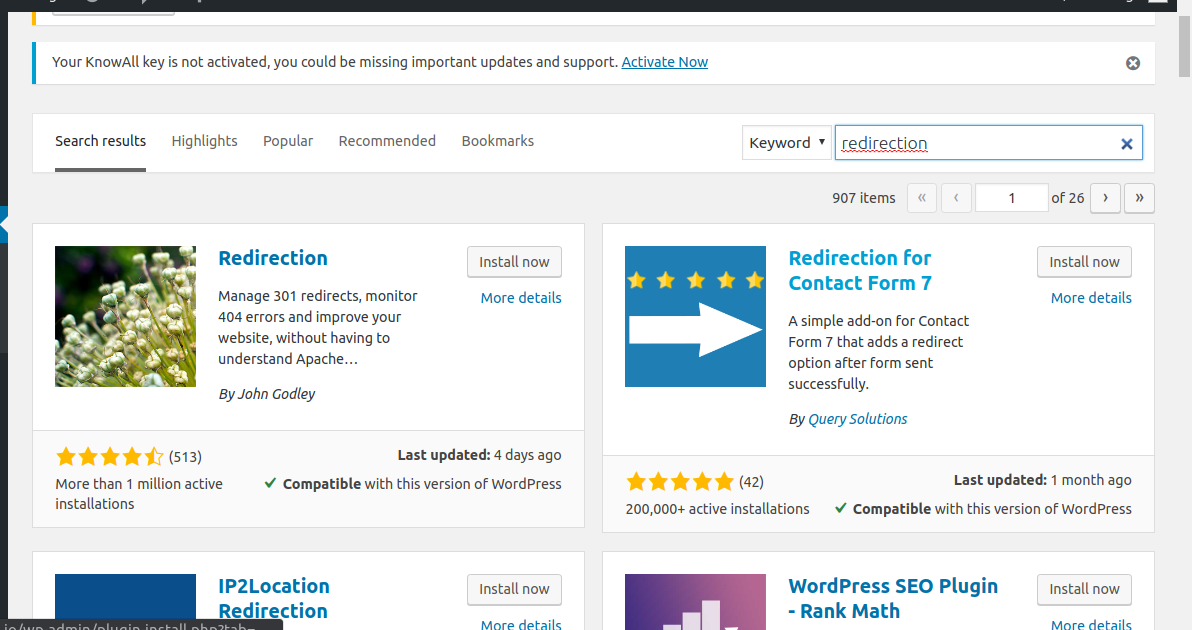Open the Rank Math plugin thumbnail
The height and width of the screenshot is (630, 1192).
pyautogui.click(x=696, y=602)
